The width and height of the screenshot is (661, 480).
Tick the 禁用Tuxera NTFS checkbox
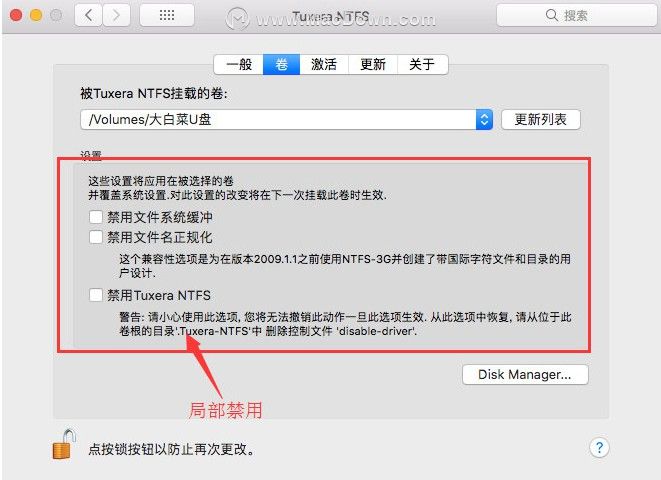(x=96, y=295)
